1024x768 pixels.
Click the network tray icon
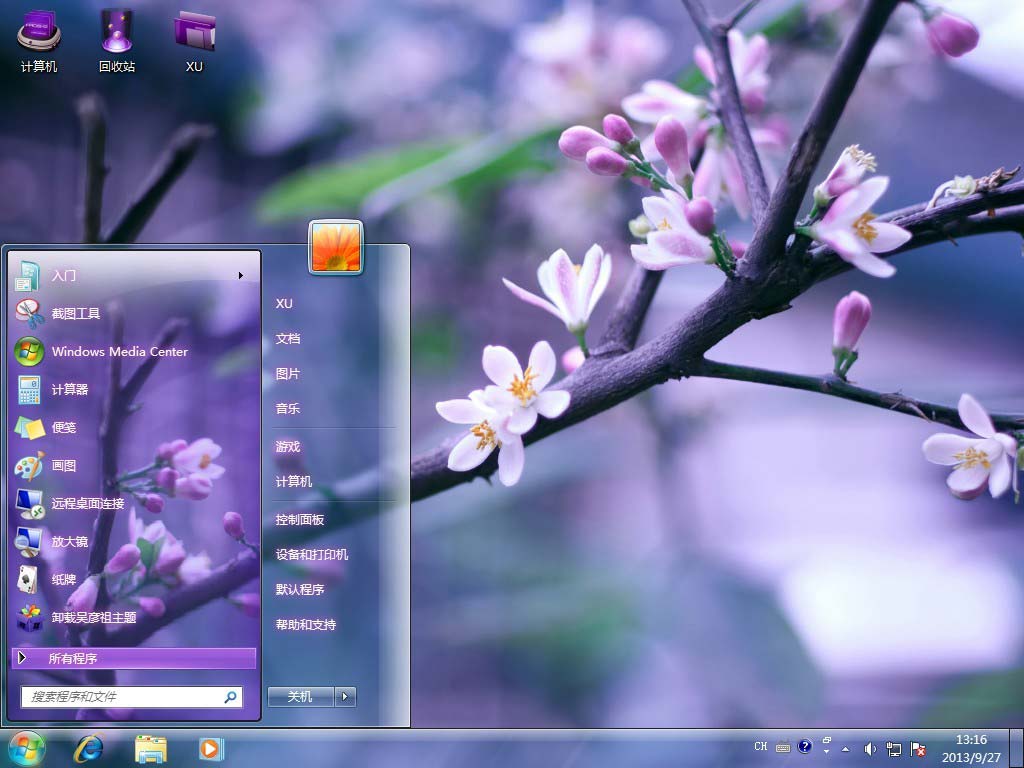pos(893,748)
